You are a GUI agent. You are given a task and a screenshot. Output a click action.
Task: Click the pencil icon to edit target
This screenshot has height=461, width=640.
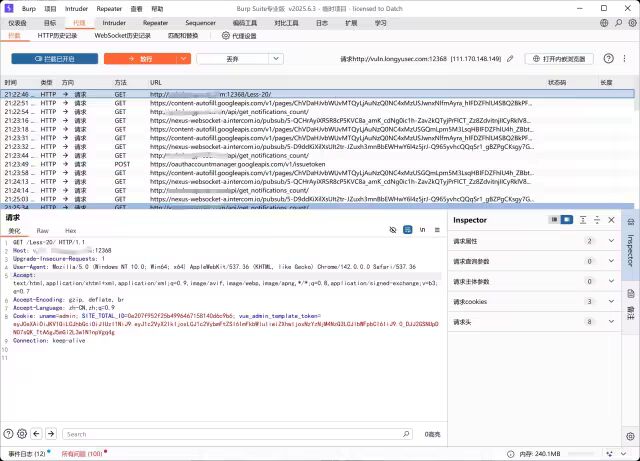pos(510,59)
